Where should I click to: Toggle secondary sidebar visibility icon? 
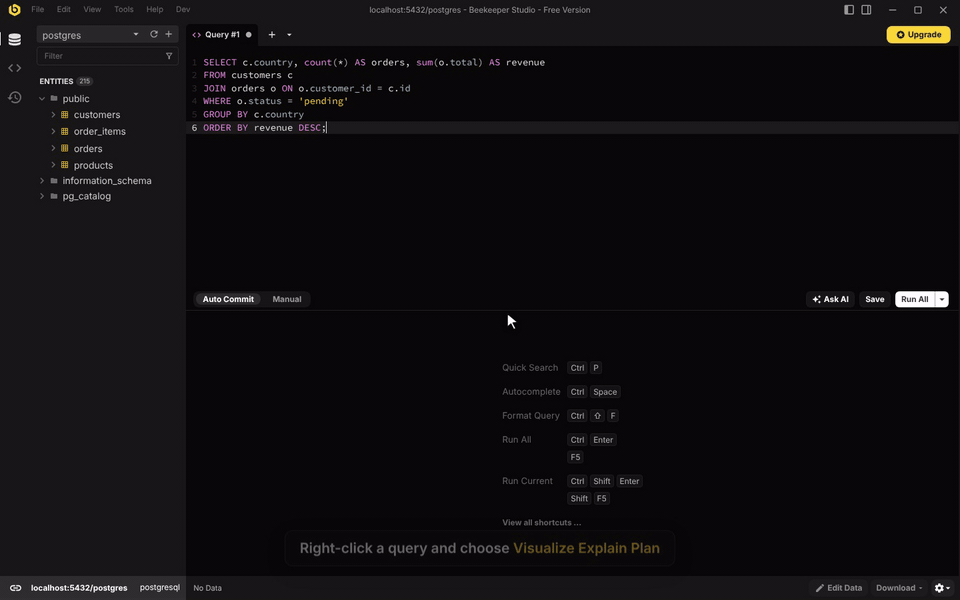(866, 10)
